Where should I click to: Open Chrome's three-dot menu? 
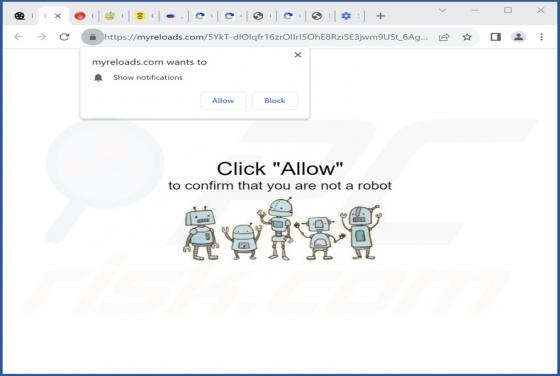point(541,37)
